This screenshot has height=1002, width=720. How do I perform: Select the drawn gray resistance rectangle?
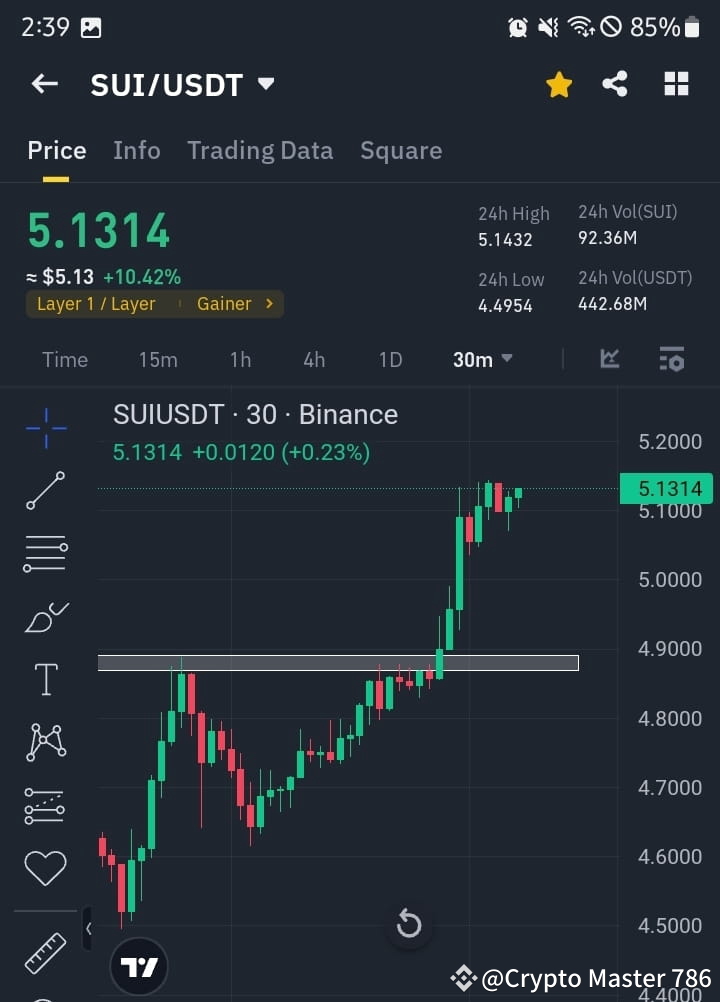pyautogui.click(x=338, y=663)
